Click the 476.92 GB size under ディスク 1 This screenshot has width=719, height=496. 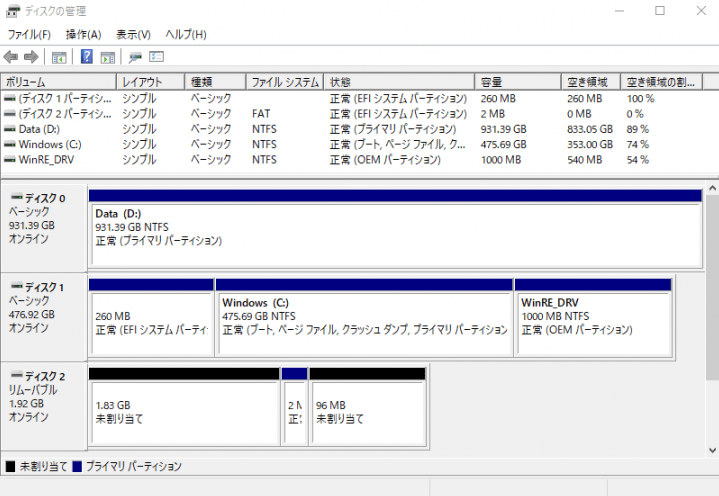32,314
